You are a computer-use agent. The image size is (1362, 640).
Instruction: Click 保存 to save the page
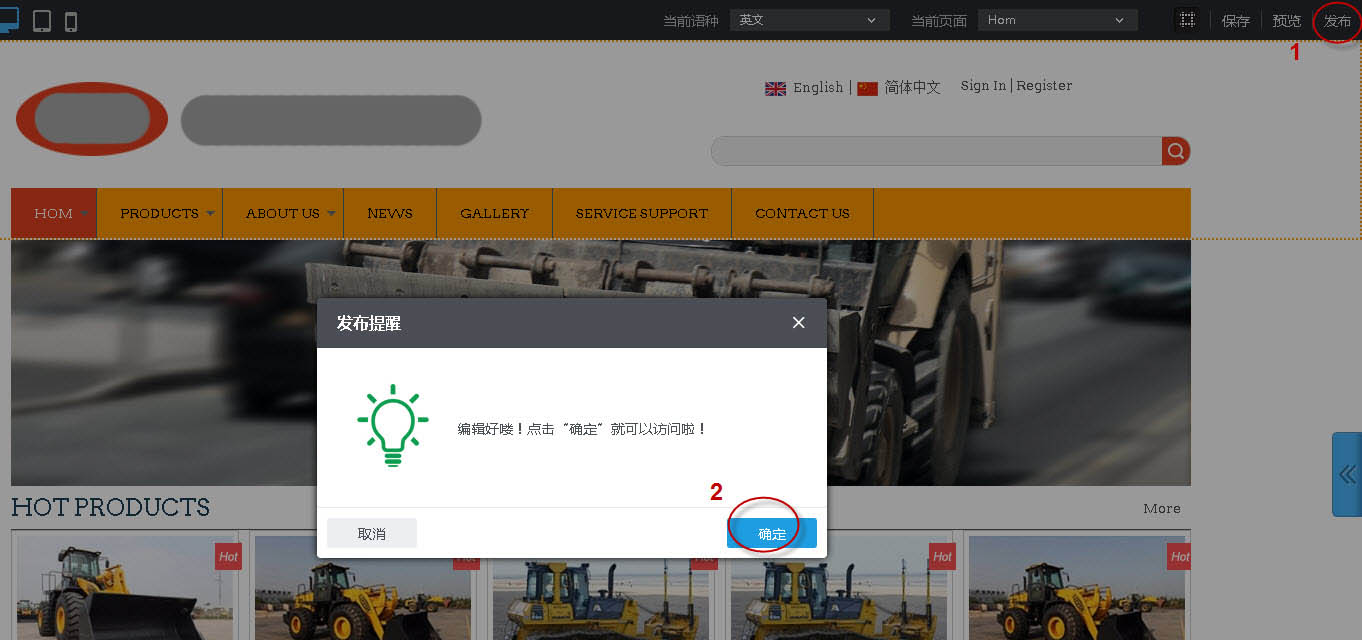click(1235, 21)
